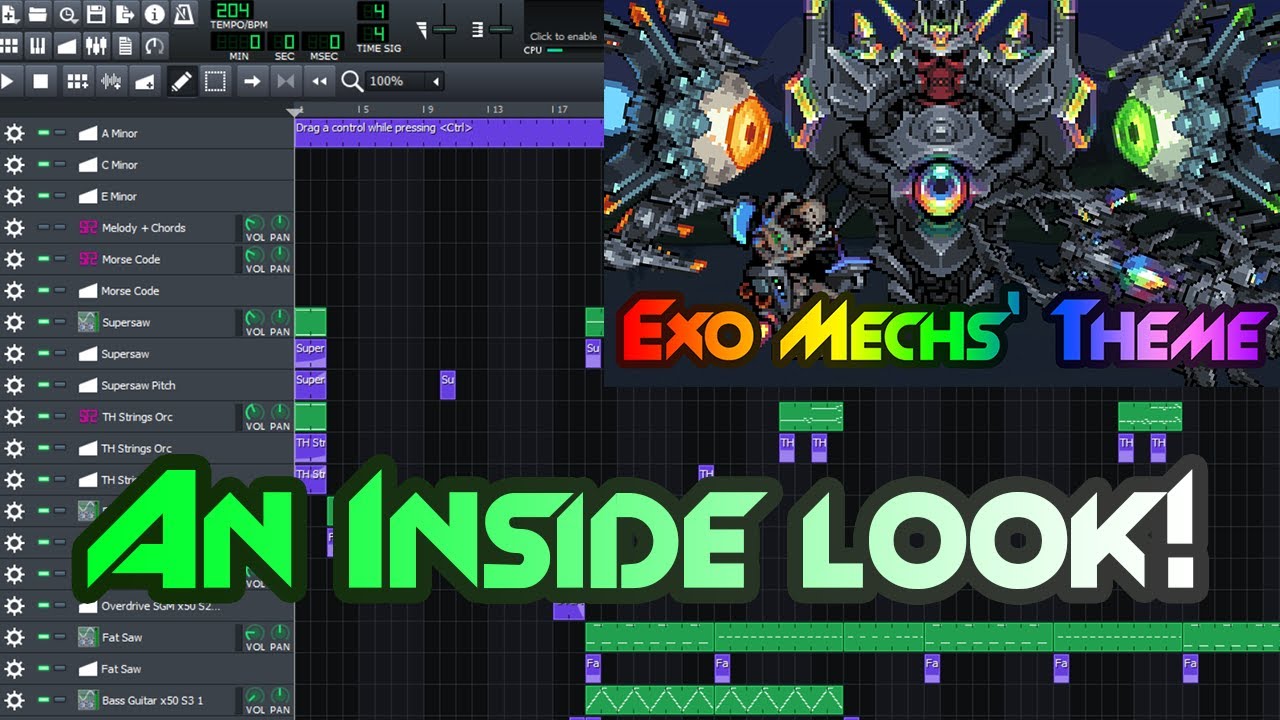Click the Supersaw Pitch track name
The image size is (1280, 720).
pyautogui.click(x=139, y=386)
